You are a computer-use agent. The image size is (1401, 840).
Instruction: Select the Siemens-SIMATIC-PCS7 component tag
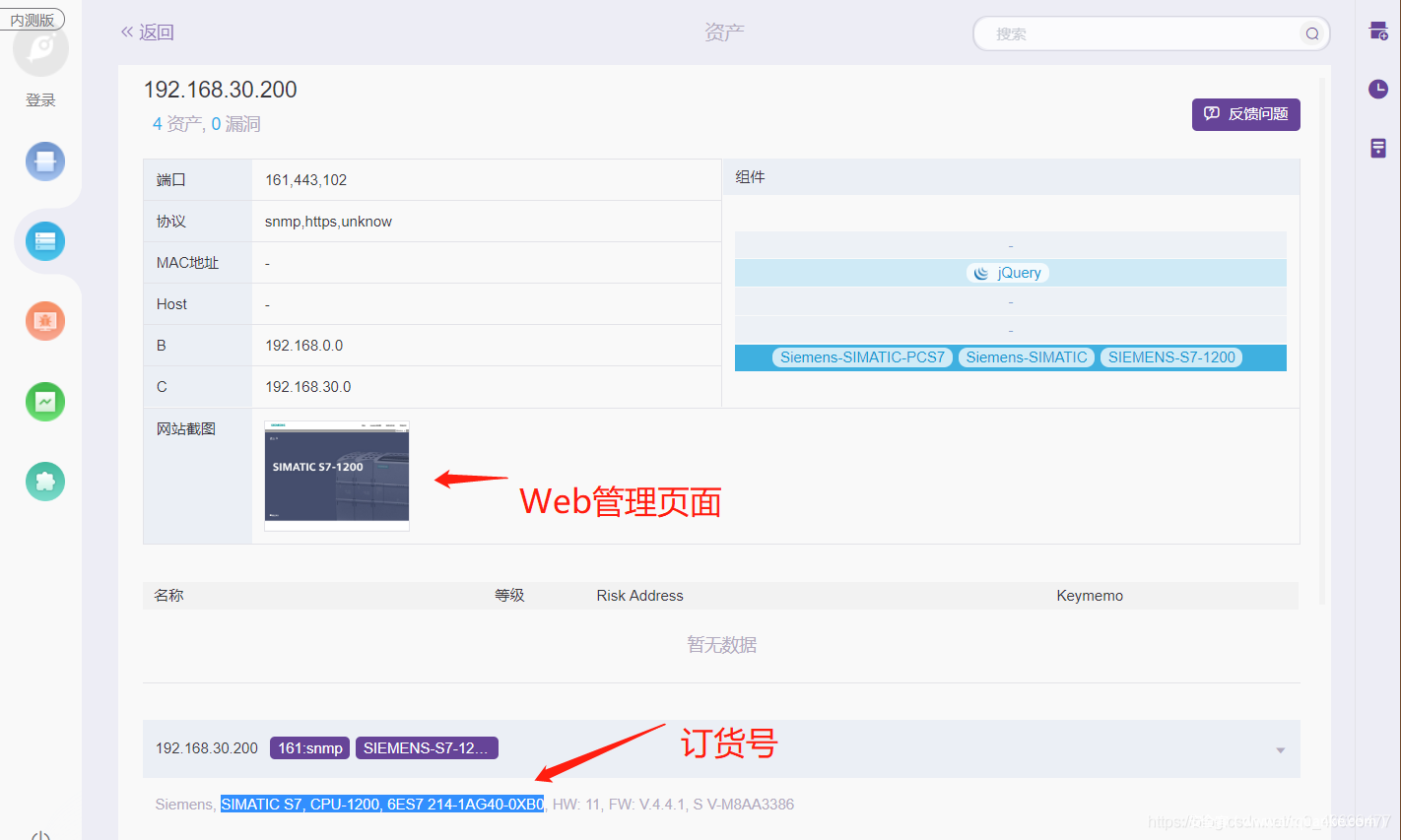point(862,357)
